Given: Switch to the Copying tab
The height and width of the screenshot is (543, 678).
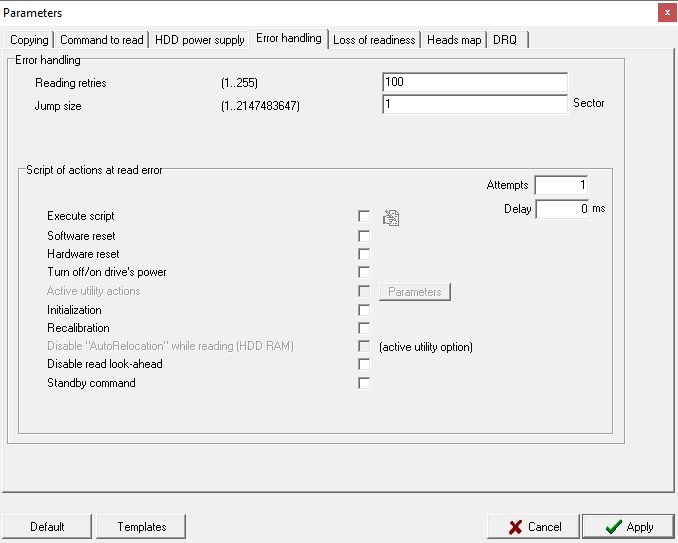Looking at the screenshot, I should (x=29, y=40).
